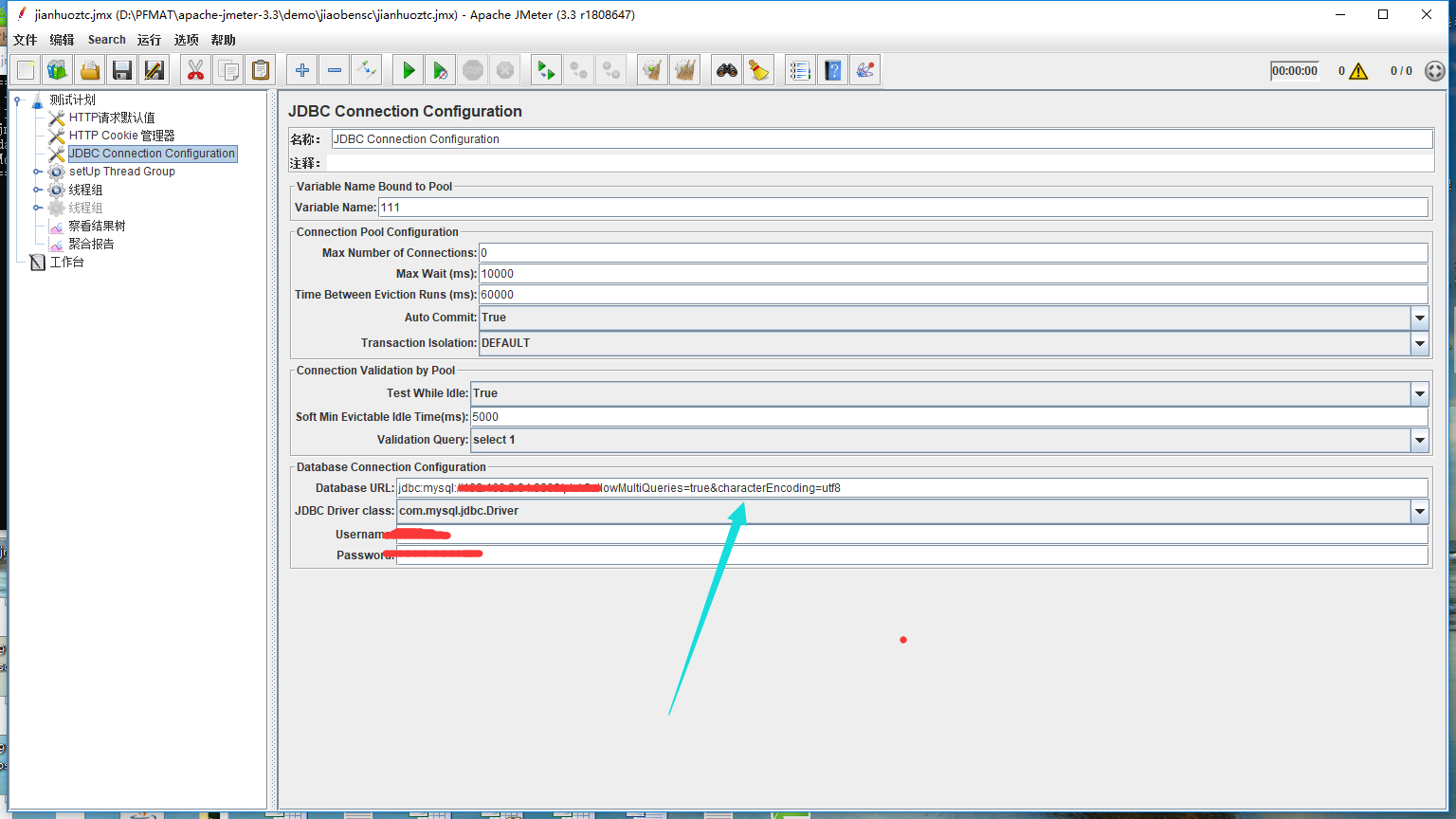
Task: Click the greyed Shutdown toolbar icon
Action: pyautogui.click(x=505, y=70)
